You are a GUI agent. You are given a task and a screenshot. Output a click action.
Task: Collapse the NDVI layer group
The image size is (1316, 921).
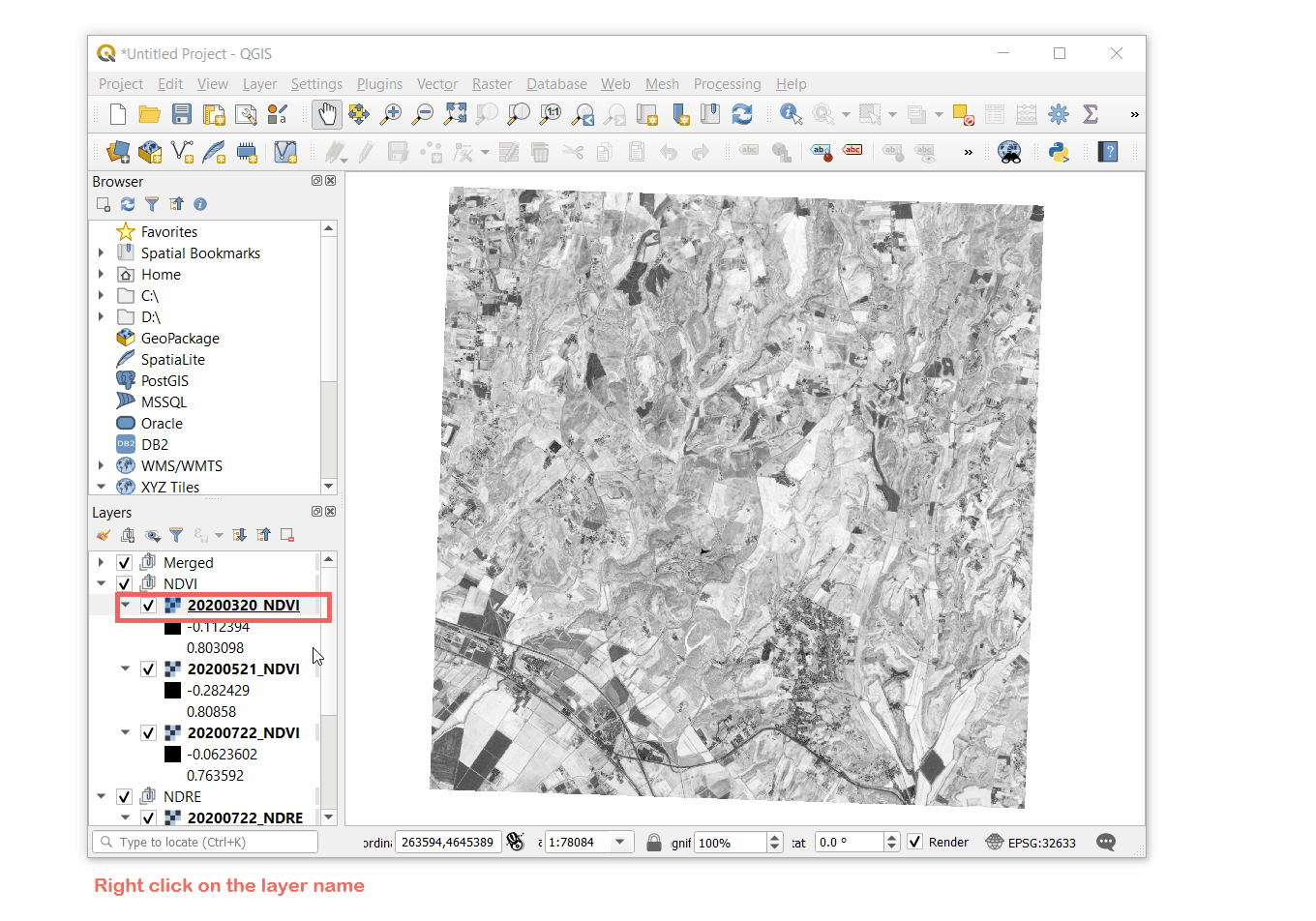[102, 584]
